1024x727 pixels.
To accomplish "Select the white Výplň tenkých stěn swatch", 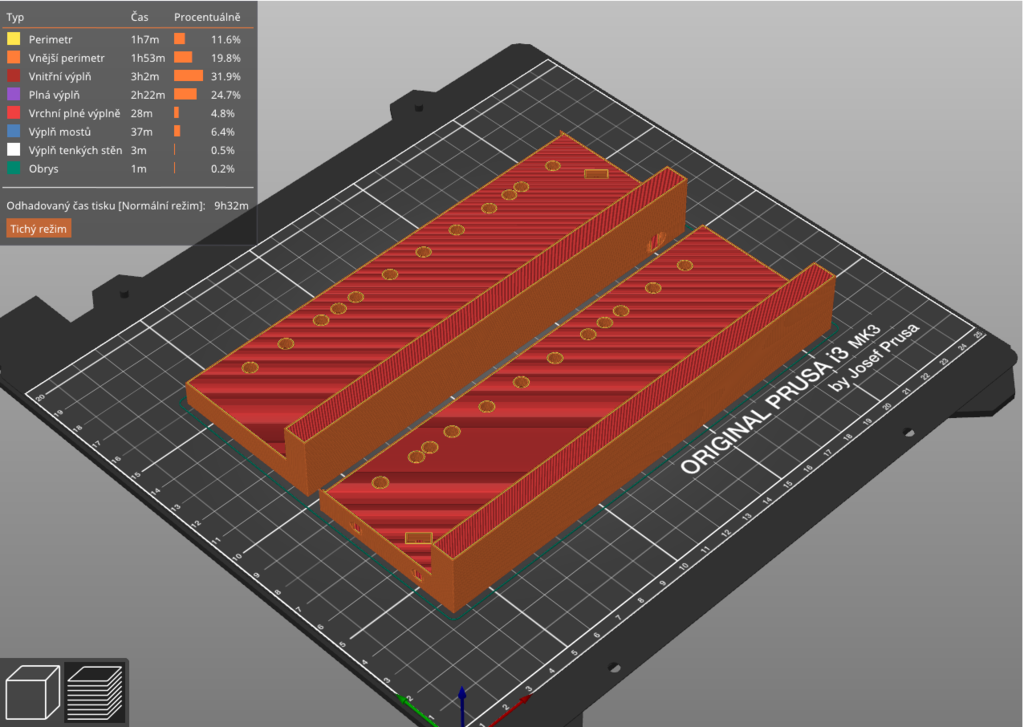I will point(14,150).
